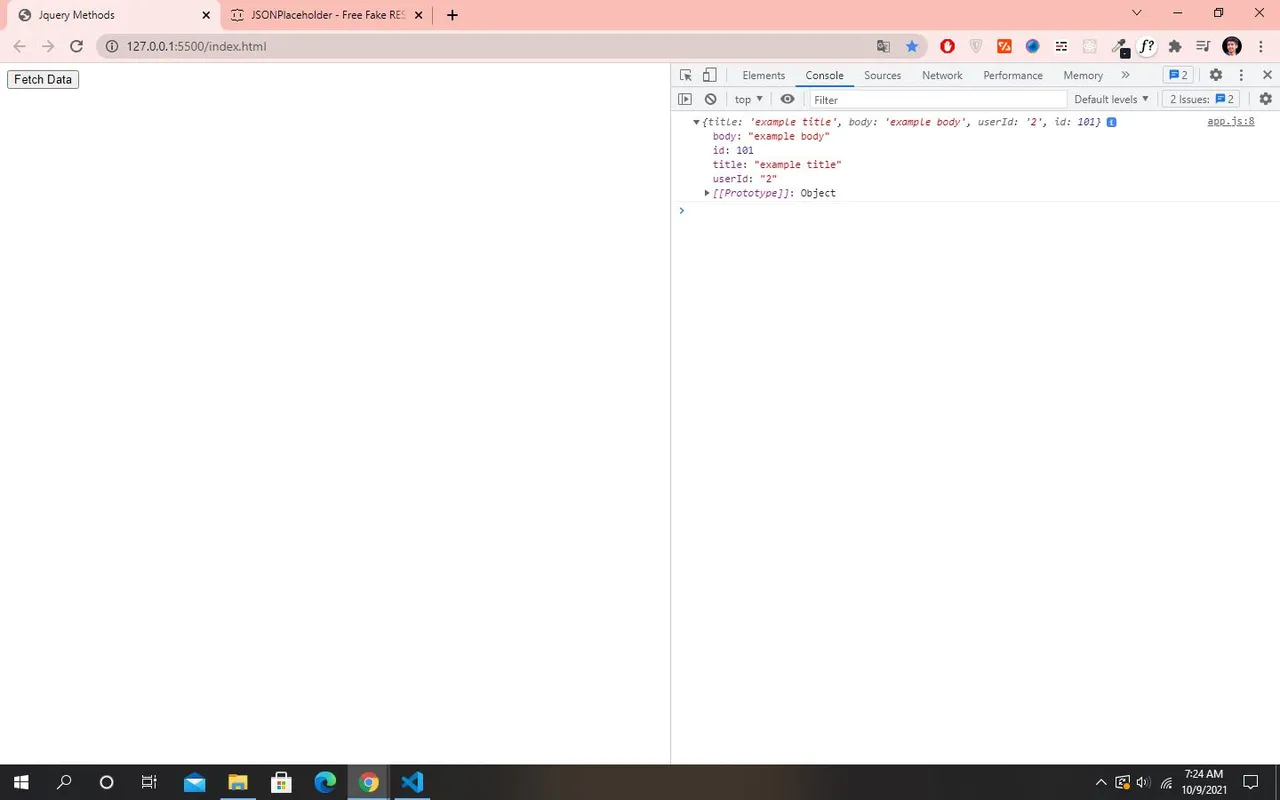The width and height of the screenshot is (1280, 800).
Task: Open DevTools settings gear in the tab bar
Action: point(1216,75)
